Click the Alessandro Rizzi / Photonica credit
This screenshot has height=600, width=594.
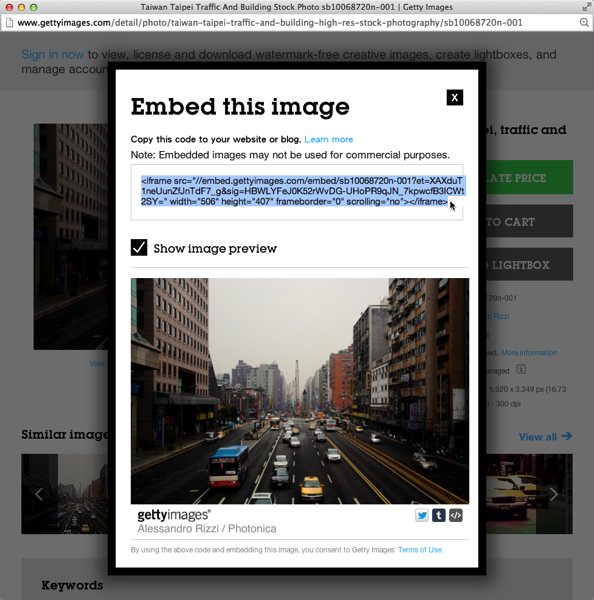click(207, 528)
